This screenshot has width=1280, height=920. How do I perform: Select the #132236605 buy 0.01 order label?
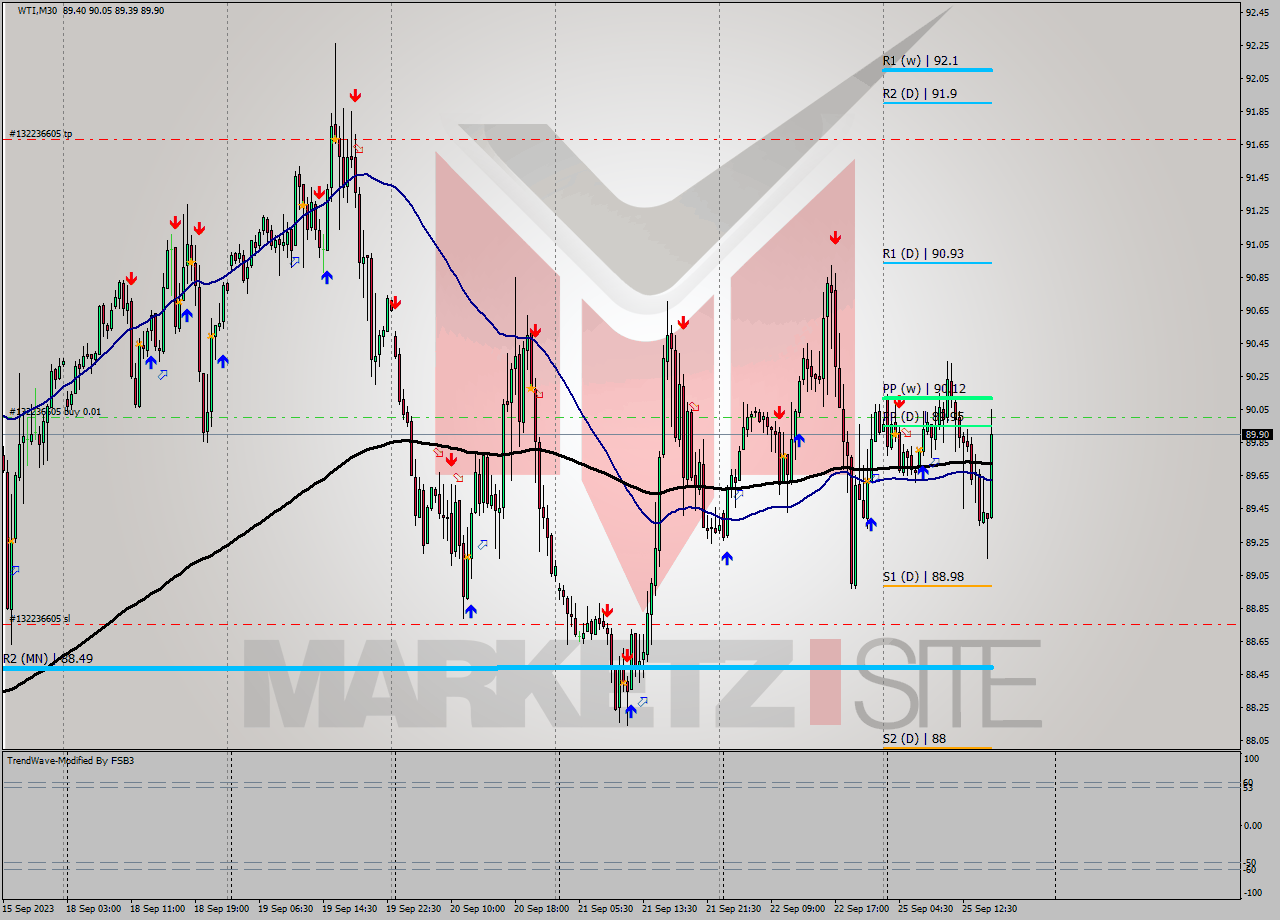point(56,412)
